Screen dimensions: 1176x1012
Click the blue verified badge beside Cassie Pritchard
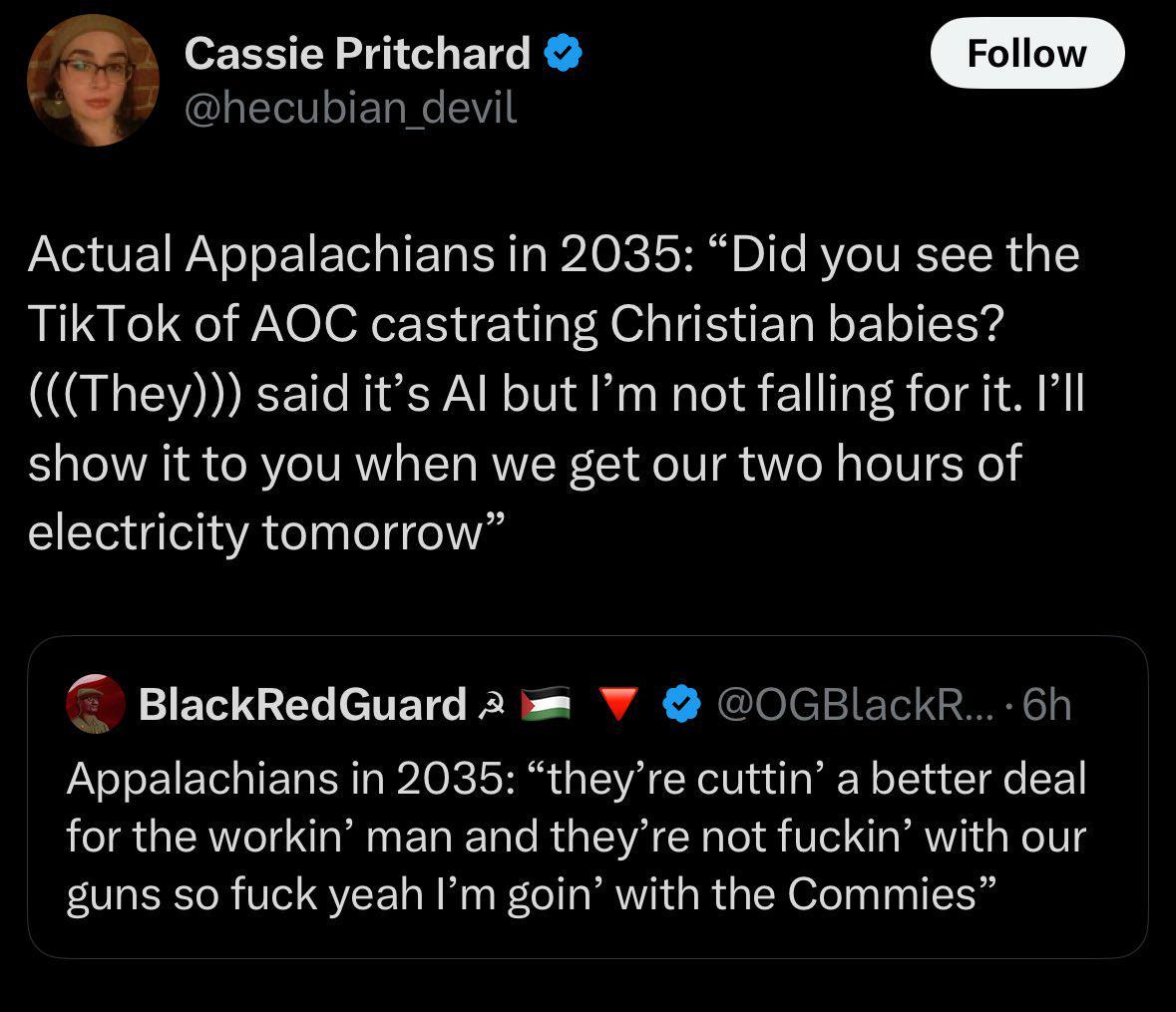563,54
